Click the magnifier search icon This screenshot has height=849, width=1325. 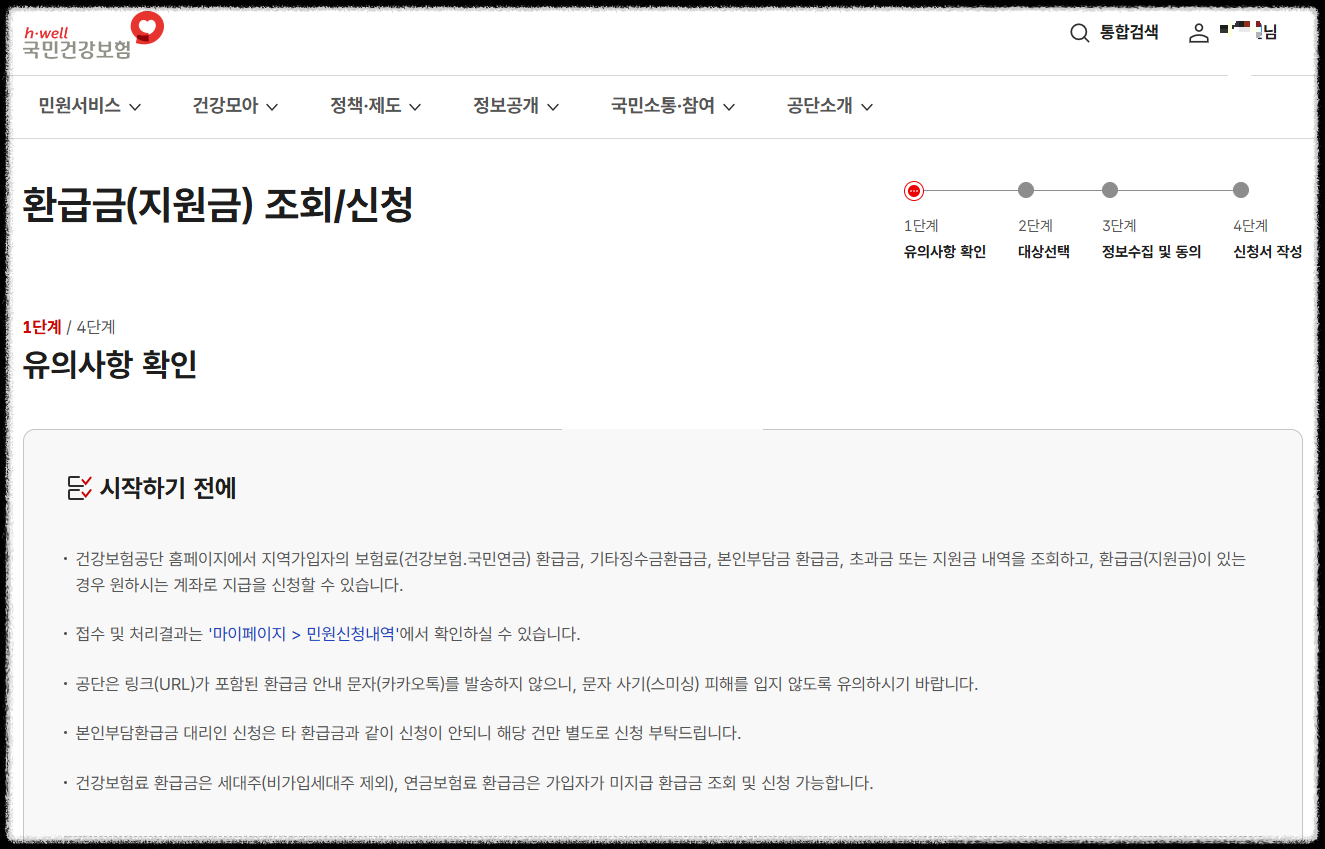point(1080,33)
